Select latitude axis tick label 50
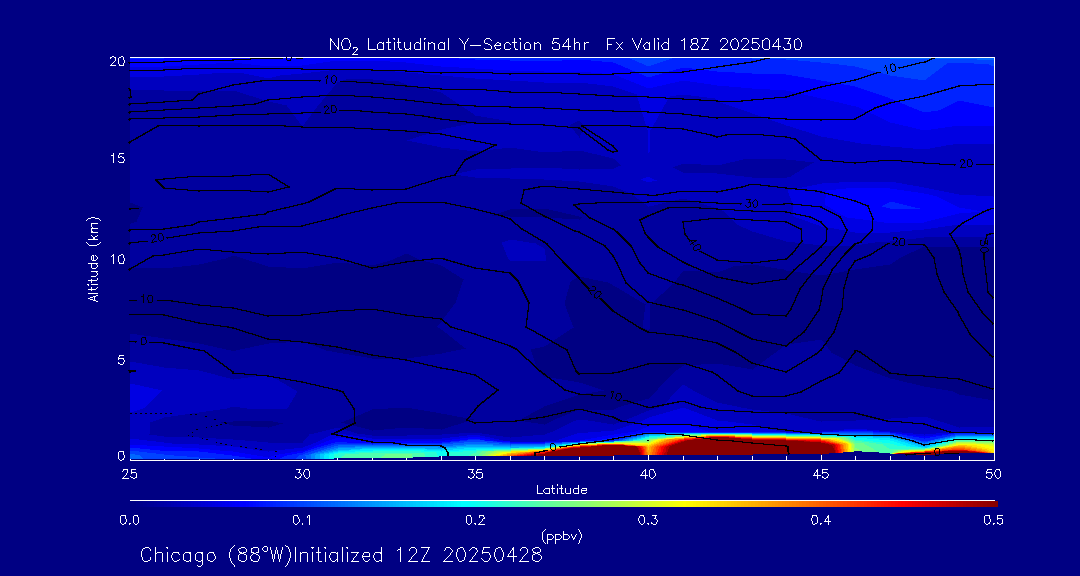Screen dimensions: 1080x576 pos(994,474)
